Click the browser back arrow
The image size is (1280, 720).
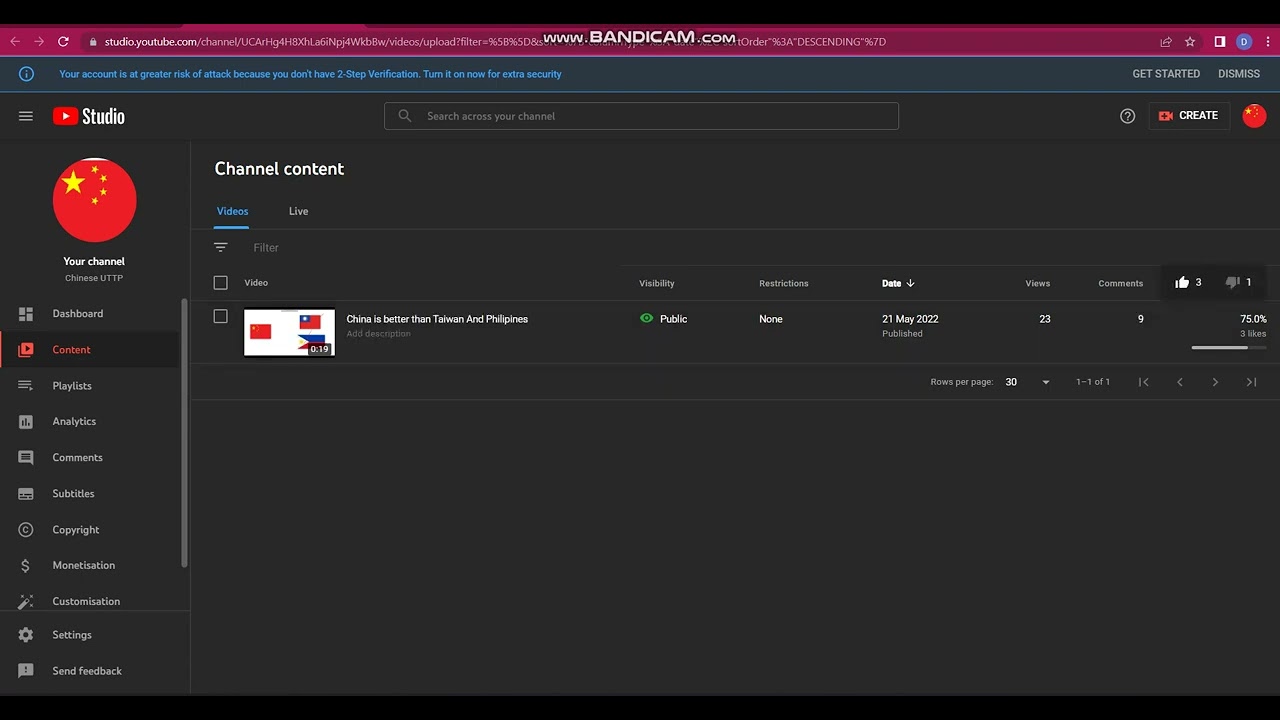click(14, 42)
